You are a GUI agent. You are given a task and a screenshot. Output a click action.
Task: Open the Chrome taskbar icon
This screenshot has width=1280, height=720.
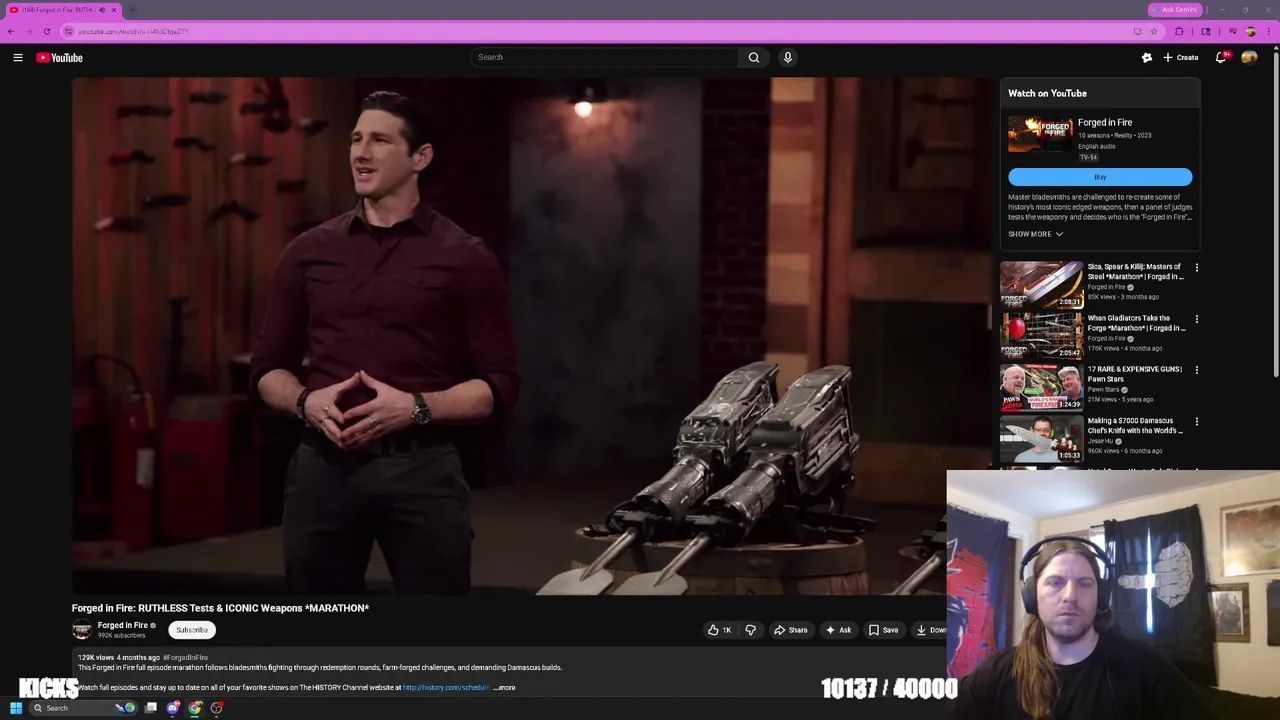[195, 708]
